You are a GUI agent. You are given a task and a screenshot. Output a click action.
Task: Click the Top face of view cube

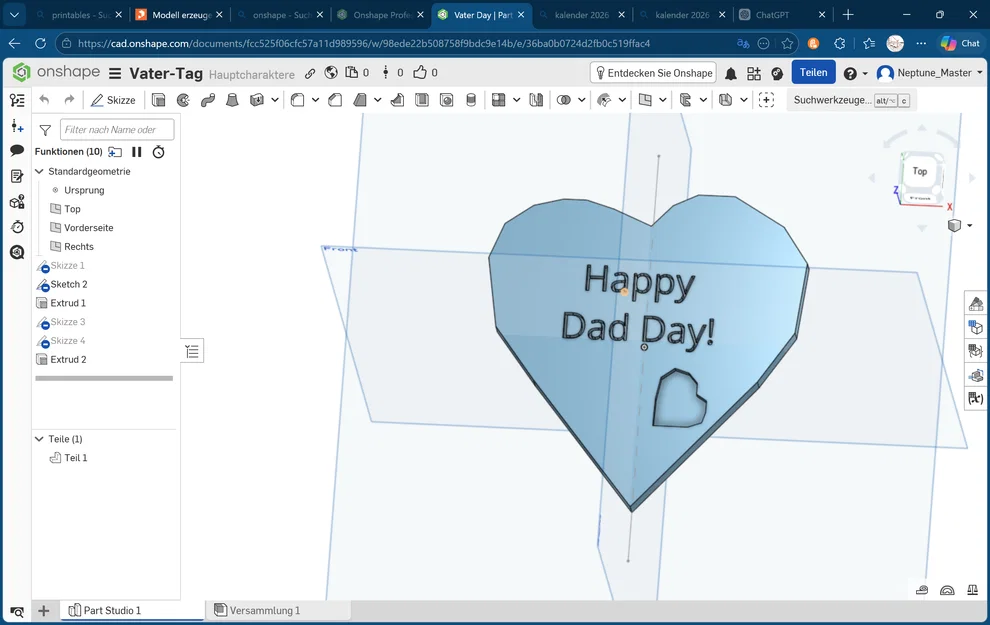tap(920, 172)
